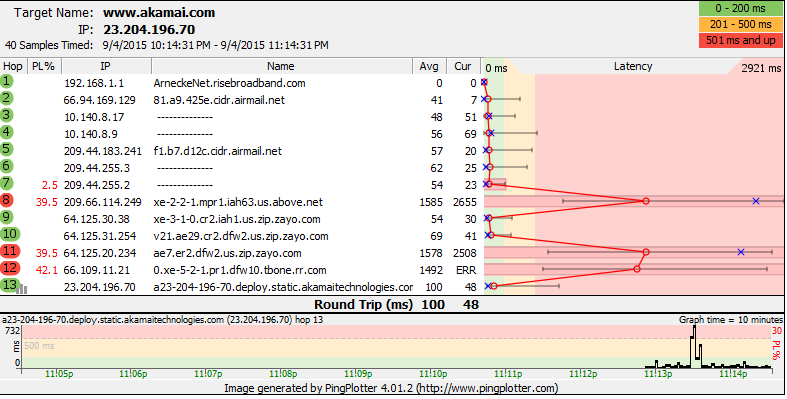Select IP 209.44.255.3
The image size is (787, 399).
tap(97, 168)
